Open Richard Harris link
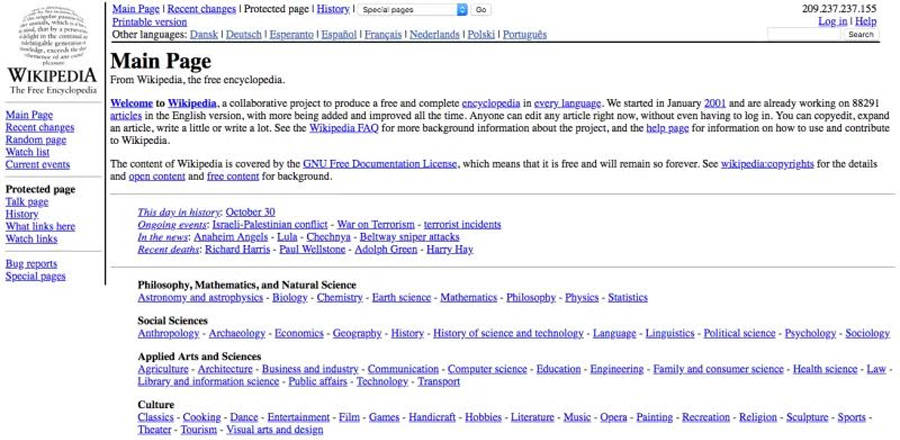Viewport: 900px width, 440px height. point(237,250)
